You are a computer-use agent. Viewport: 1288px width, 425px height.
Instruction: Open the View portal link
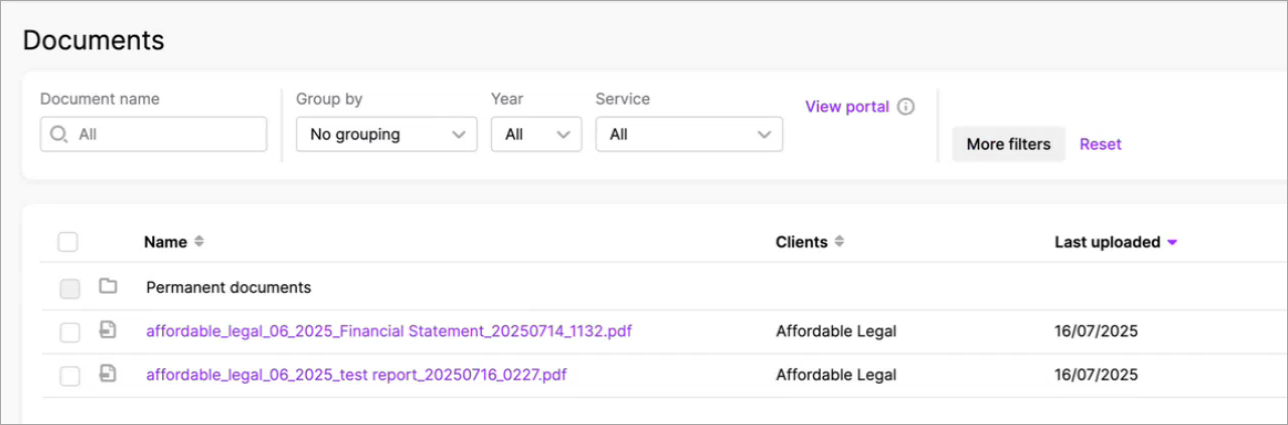pyautogui.click(x=846, y=107)
